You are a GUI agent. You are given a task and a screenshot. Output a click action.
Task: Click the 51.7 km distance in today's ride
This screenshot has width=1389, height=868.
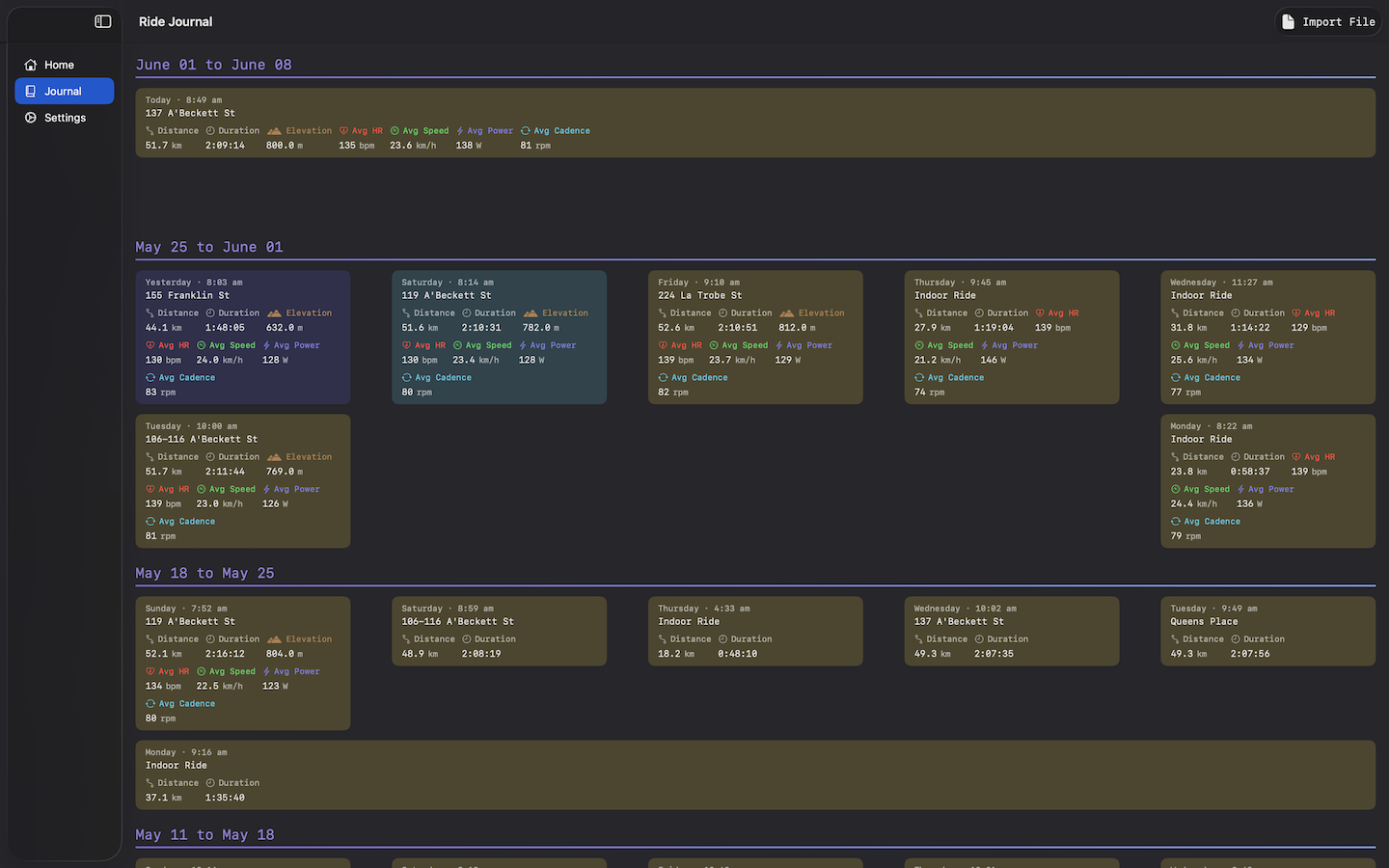click(x=164, y=146)
